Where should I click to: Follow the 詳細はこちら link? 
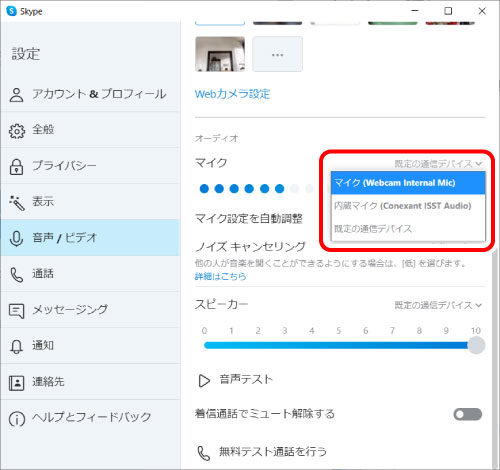[x=221, y=276]
